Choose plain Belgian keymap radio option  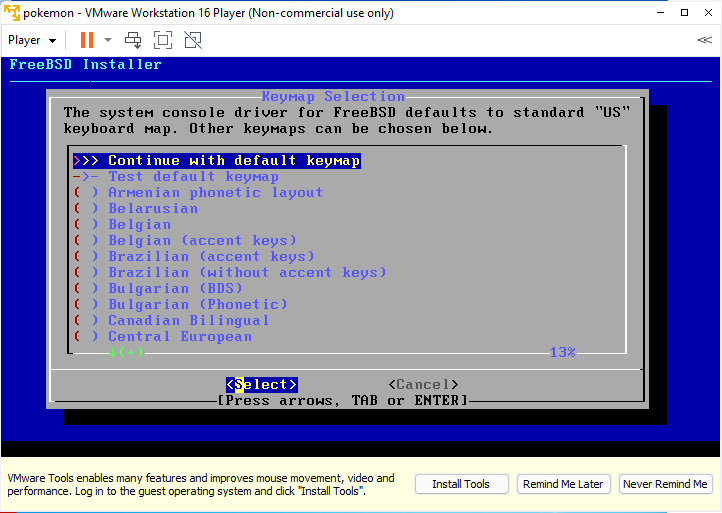122,225
